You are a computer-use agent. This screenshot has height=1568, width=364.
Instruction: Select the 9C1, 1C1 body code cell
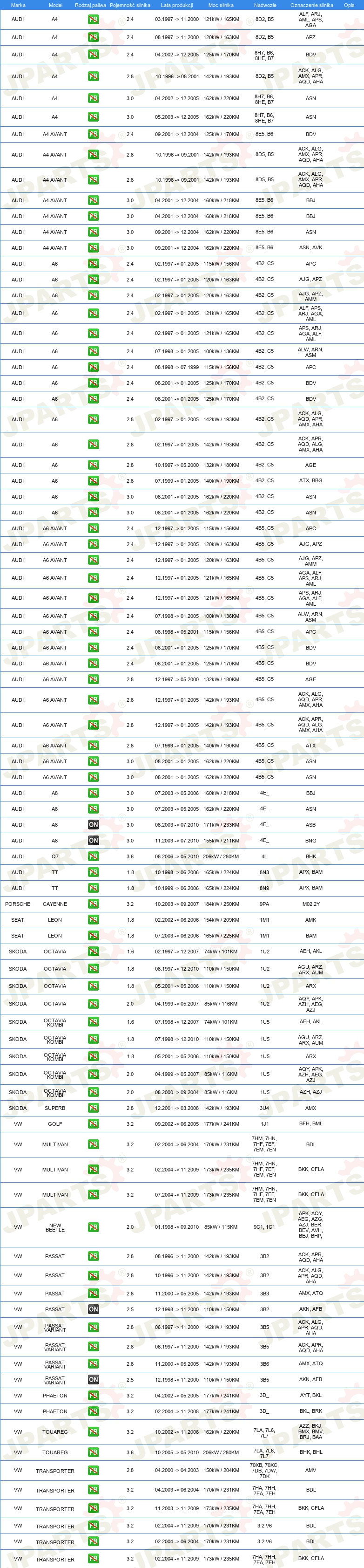pyautogui.click(x=264, y=1227)
